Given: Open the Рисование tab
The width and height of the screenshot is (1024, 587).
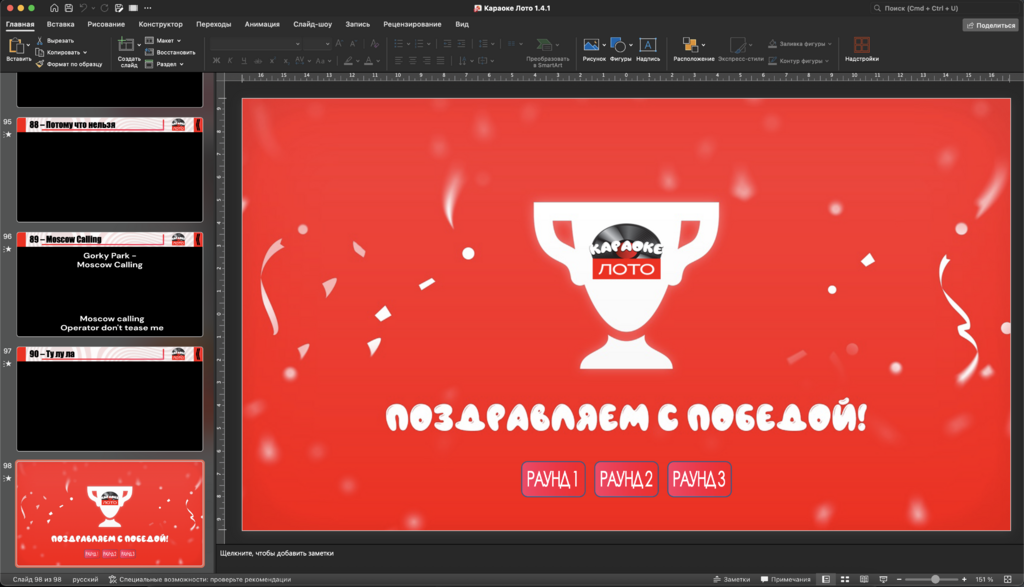Looking at the screenshot, I should tap(106, 24).
